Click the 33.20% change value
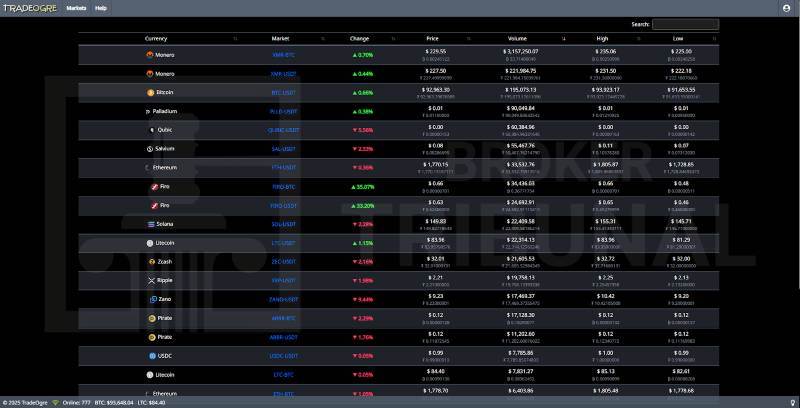This screenshot has height=408, width=800. [x=363, y=206]
